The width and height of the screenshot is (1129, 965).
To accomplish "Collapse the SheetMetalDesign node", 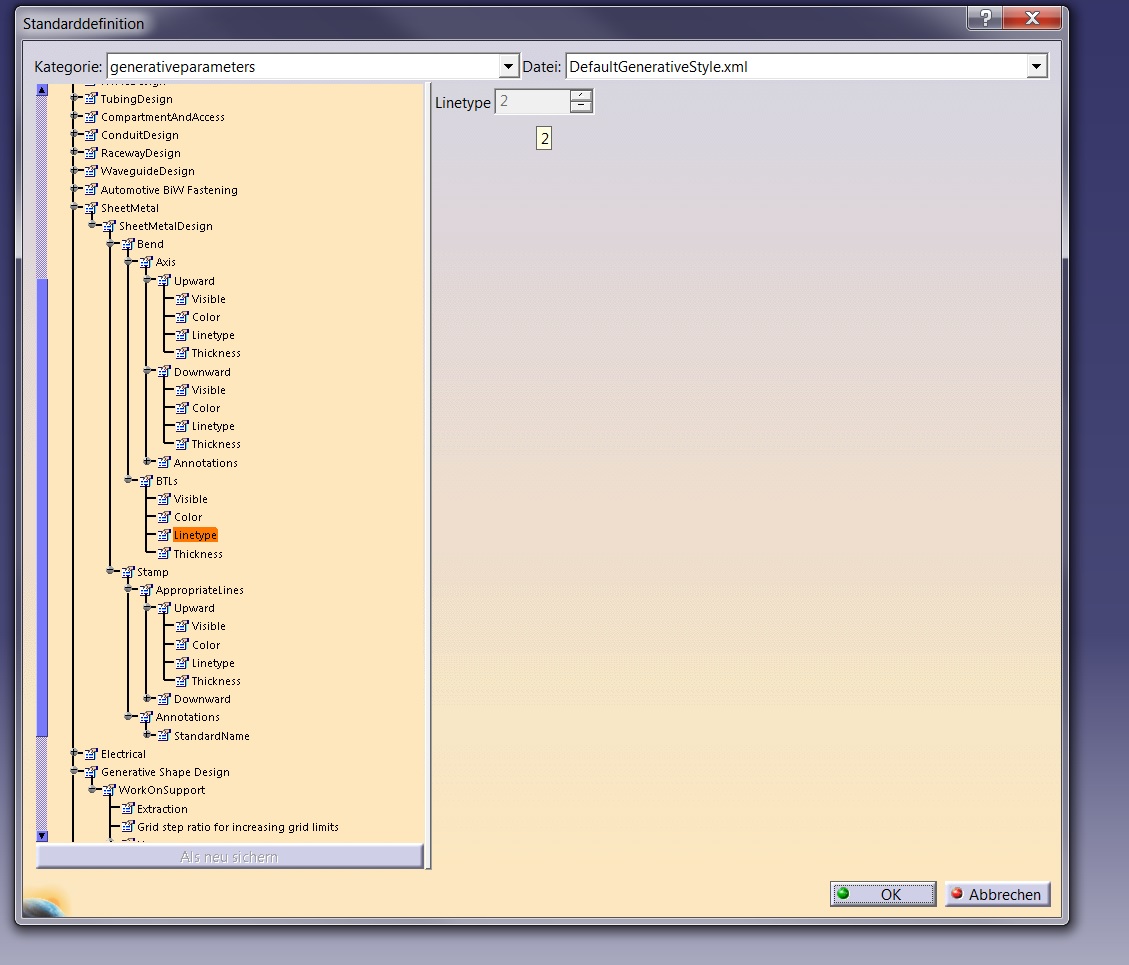I will [92, 225].
